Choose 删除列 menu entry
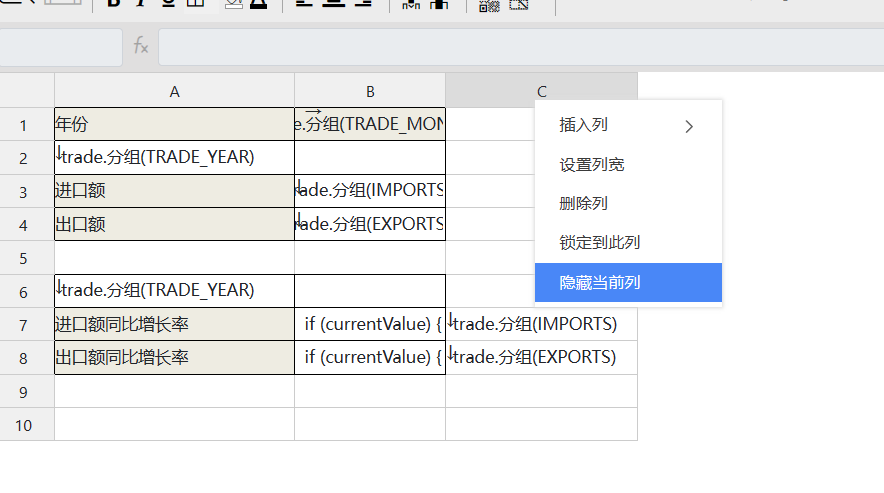Image resolution: width=884 pixels, height=493 pixels. click(x=628, y=203)
